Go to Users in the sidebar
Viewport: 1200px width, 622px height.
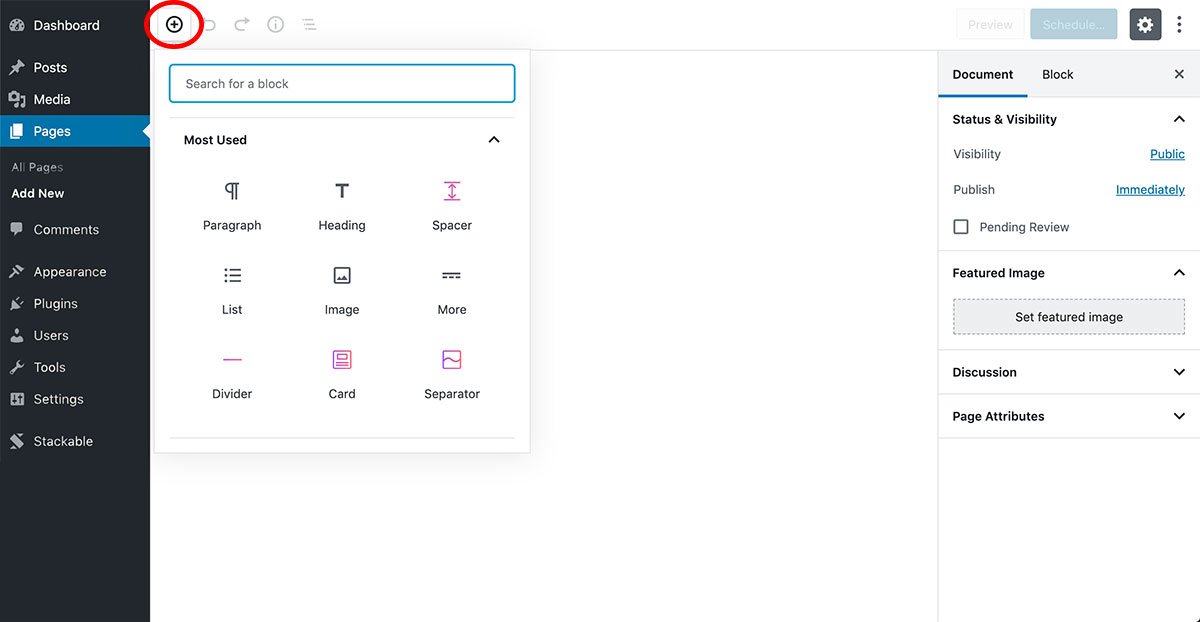tap(75, 335)
